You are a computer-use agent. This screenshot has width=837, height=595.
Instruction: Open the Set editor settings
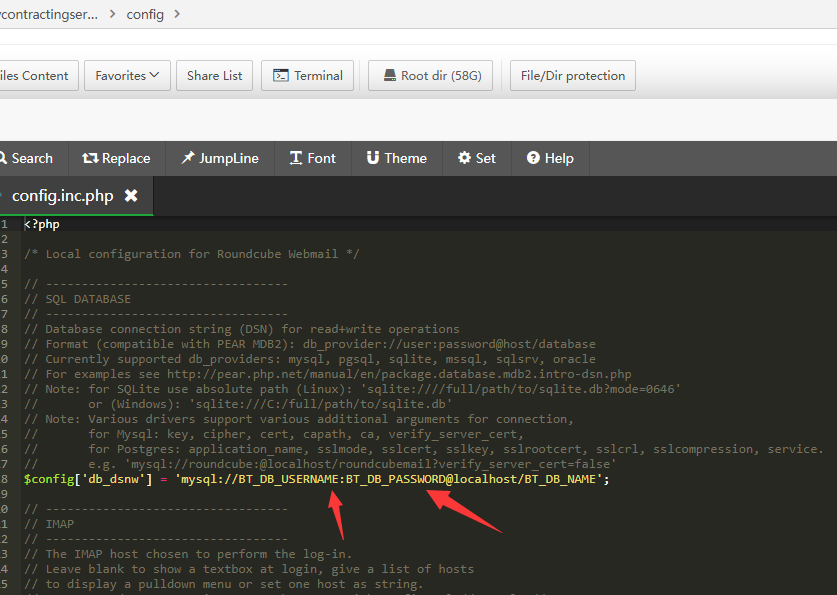point(477,158)
